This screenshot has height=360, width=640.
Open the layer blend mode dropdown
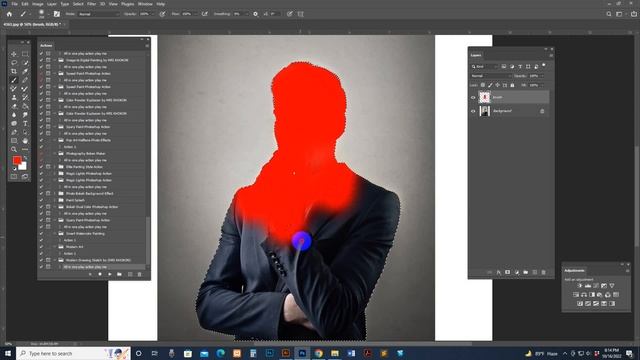(x=491, y=76)
